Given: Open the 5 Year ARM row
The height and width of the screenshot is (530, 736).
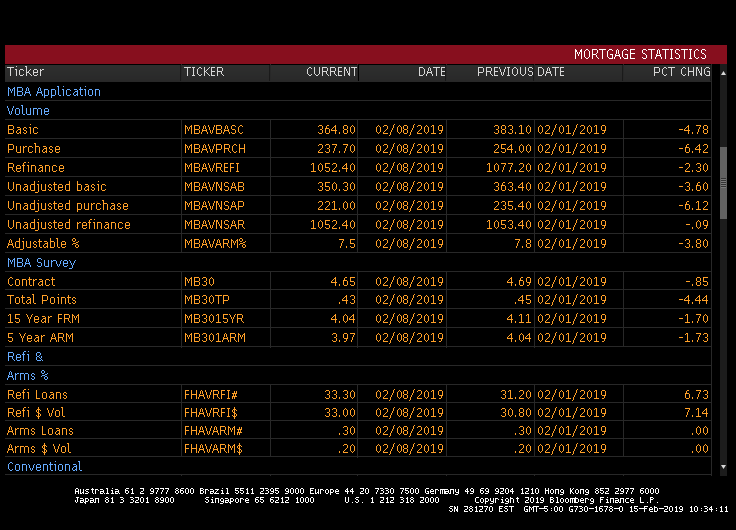Looking at the screenshot, I should 358,338.
